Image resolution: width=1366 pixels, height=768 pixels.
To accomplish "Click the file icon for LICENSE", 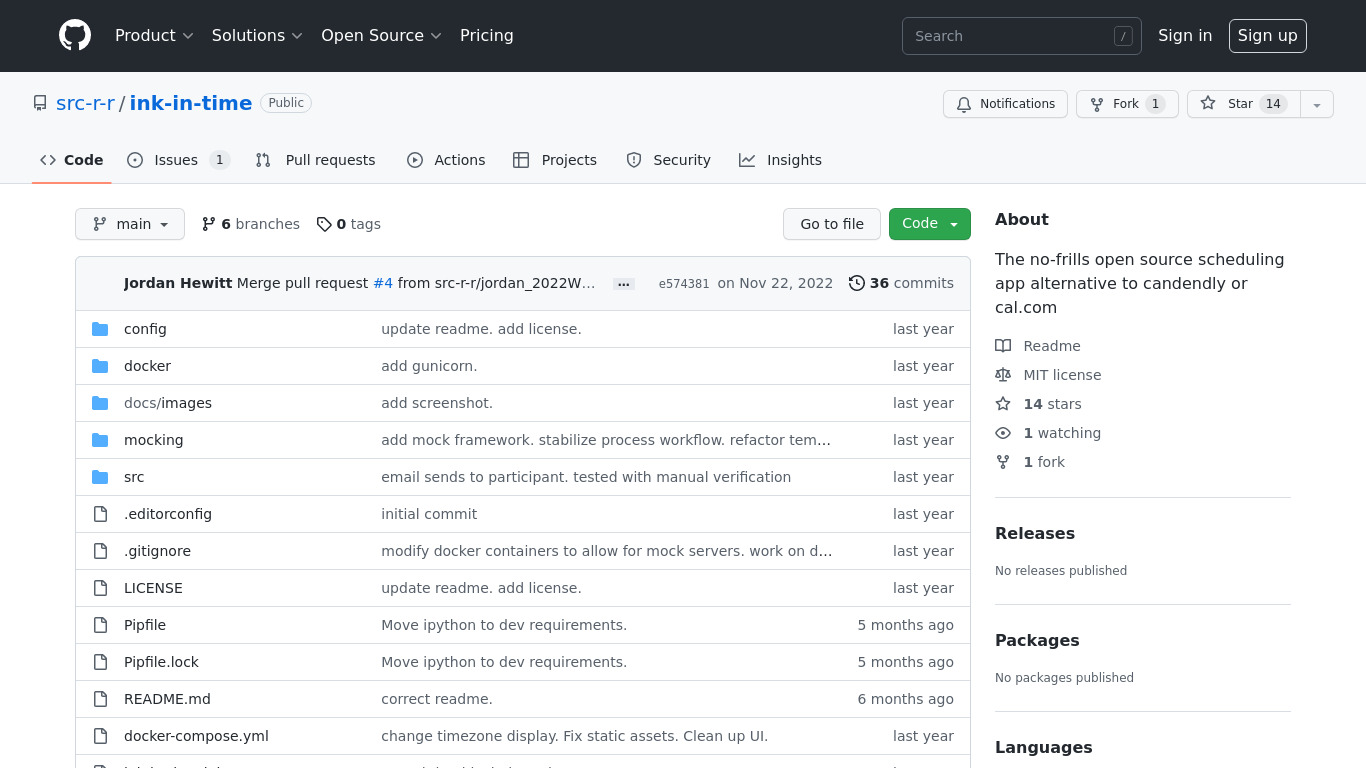I will 100,588.
